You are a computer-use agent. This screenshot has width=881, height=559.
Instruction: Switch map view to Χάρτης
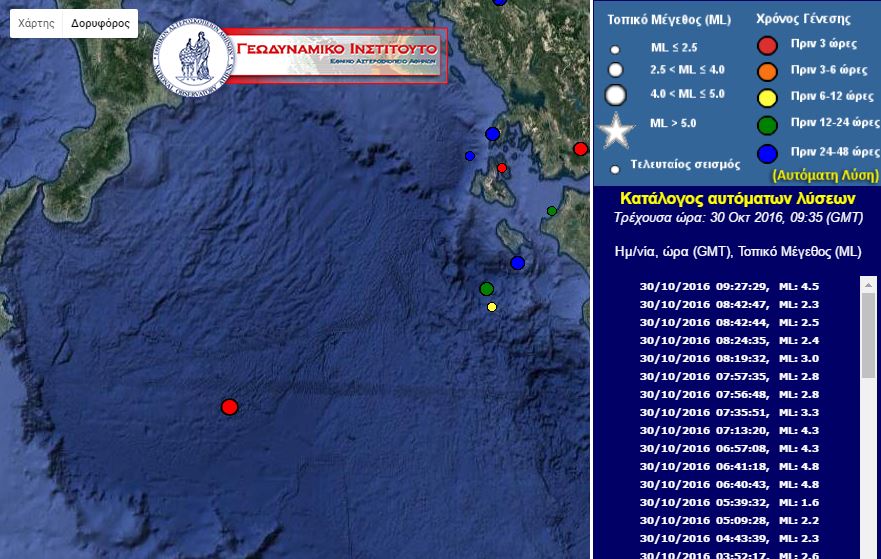click(x=36, y=24)
